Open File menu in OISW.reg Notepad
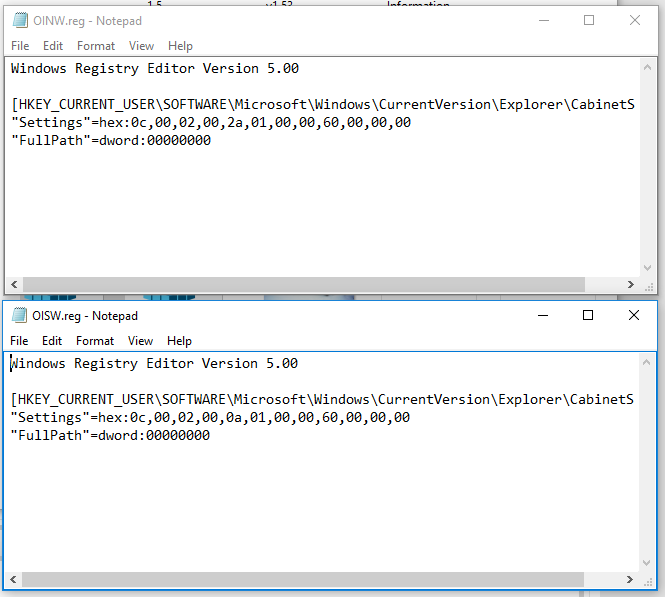Image resolution: width=665 pixels, height=597 pixels. pos(19,341)
